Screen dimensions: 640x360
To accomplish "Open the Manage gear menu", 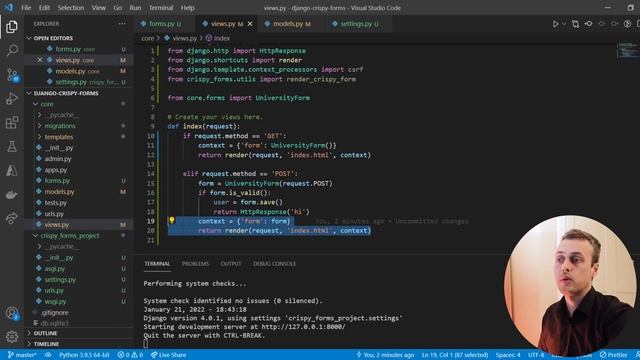I will (x=12, y=337).
